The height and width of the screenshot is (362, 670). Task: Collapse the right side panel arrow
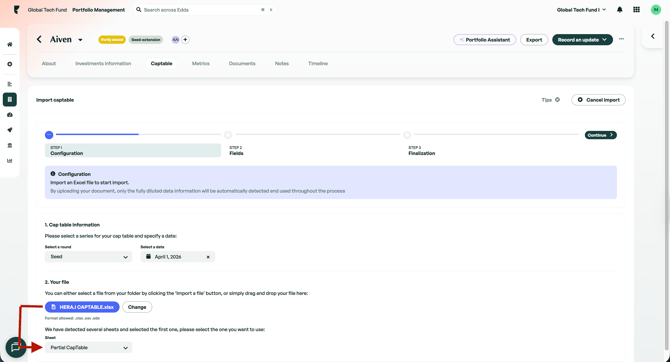(x=652, y=36)
